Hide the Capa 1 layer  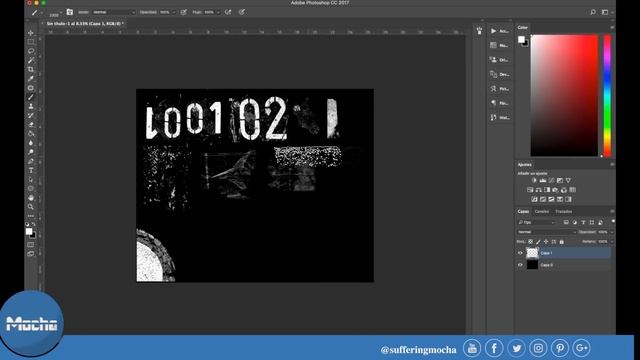click(x=520, y=253)
